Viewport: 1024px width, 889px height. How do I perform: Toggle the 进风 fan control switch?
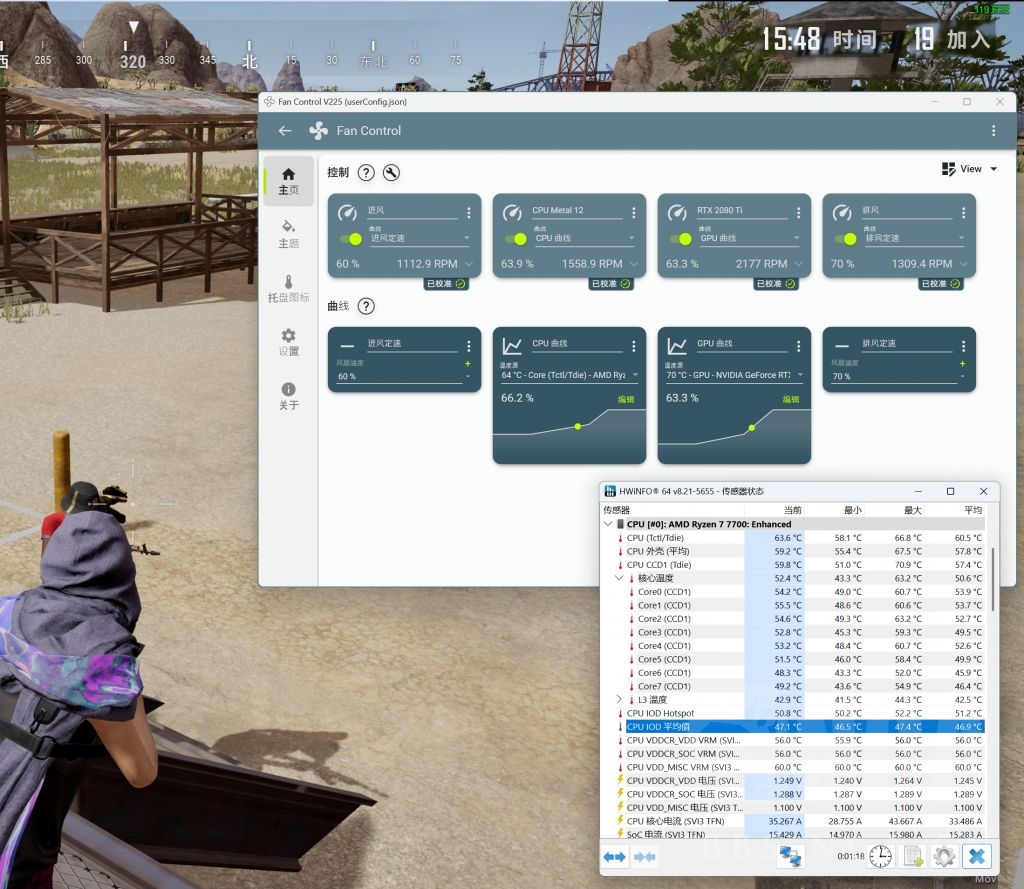point(355,239)
